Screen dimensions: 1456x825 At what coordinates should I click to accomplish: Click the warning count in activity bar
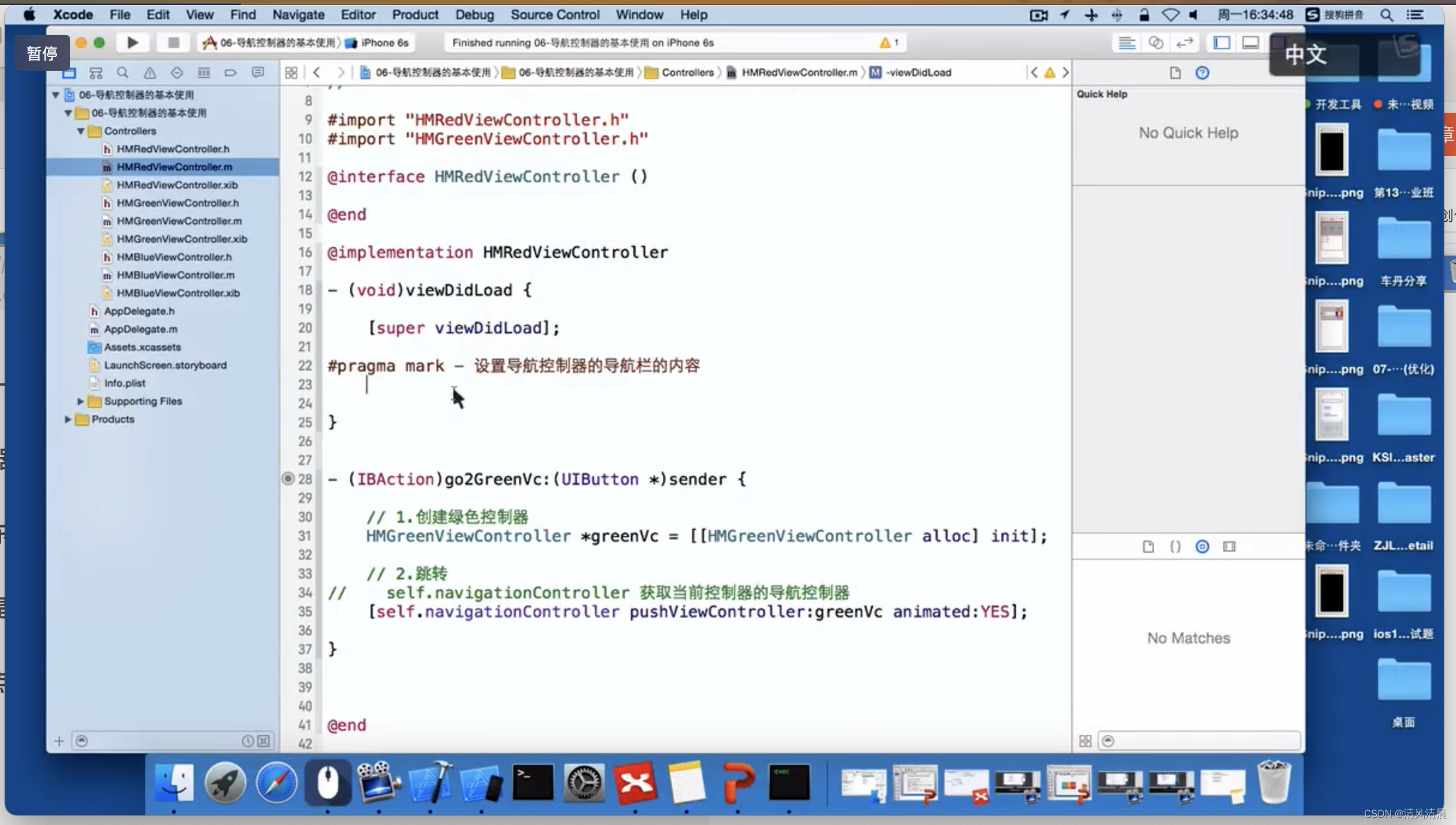coord(889,43)
